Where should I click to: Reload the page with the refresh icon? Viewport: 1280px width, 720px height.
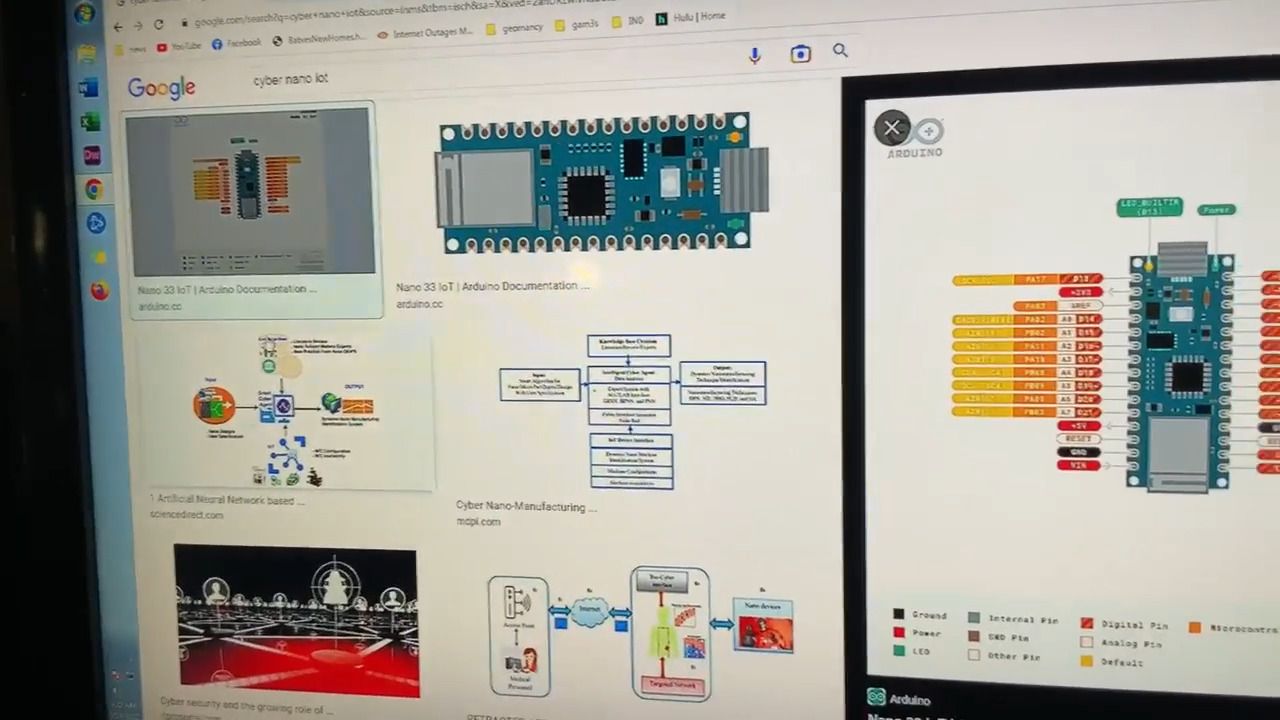click(158, 25)
